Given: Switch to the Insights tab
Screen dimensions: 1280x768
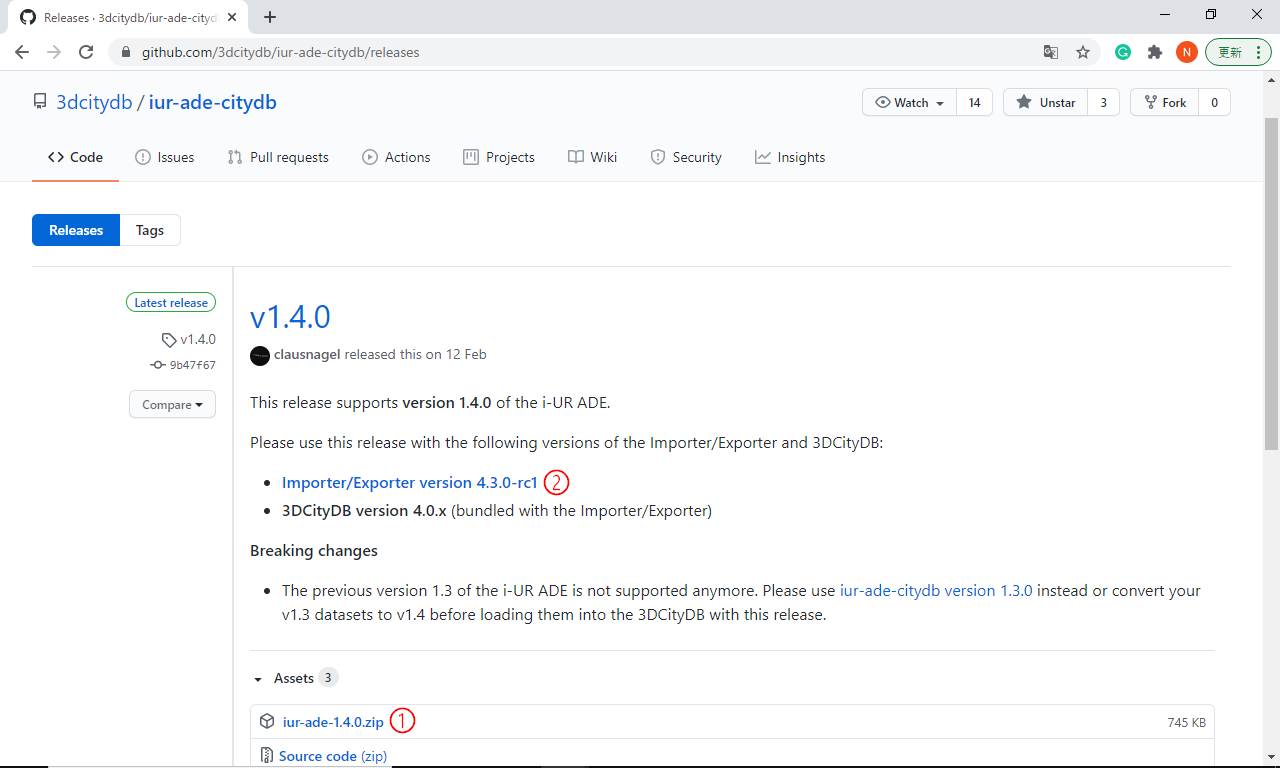Looking at the screenshot, I should click(790, 157).
